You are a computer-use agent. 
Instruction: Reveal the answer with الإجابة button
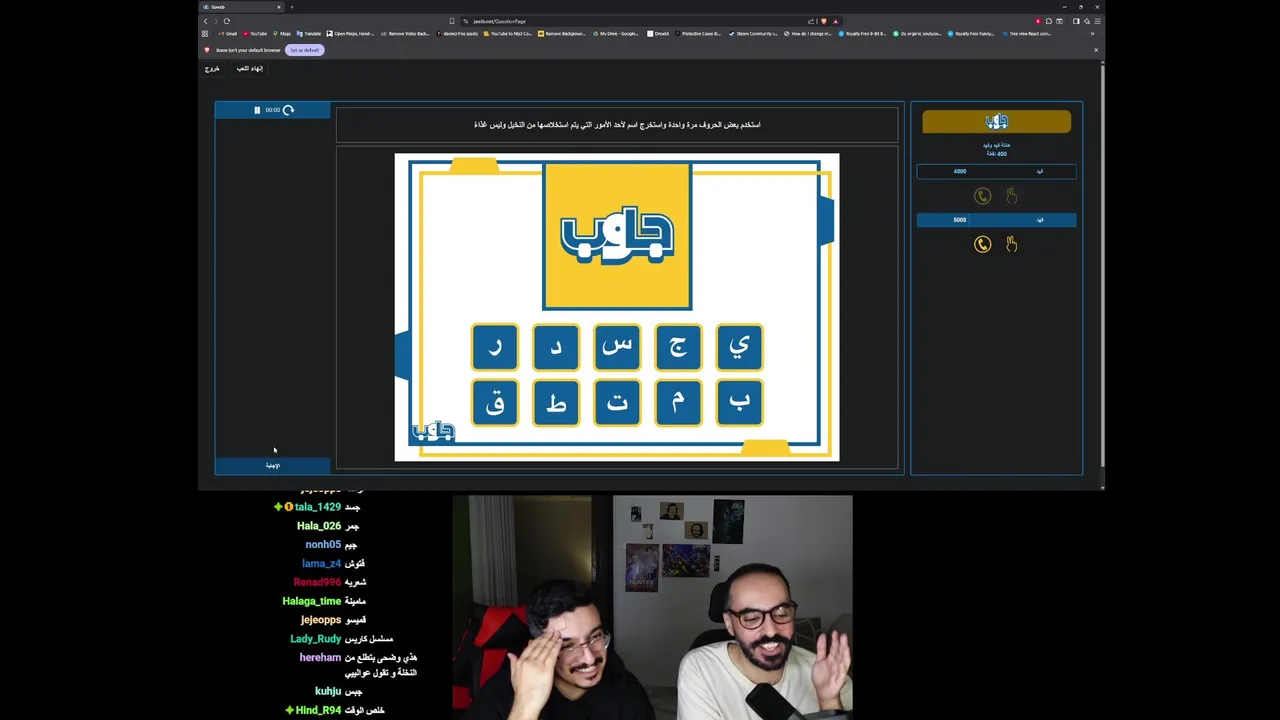[x=272, y=466]
